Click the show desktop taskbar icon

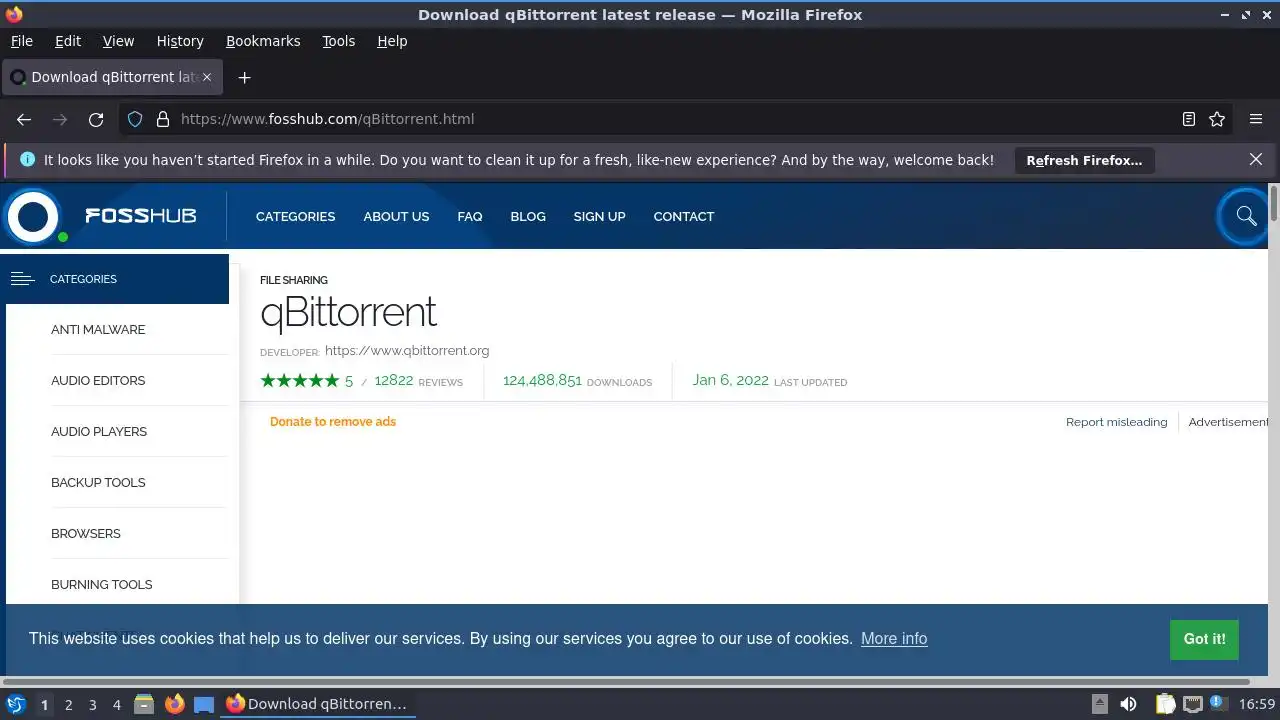pos(204,704)
